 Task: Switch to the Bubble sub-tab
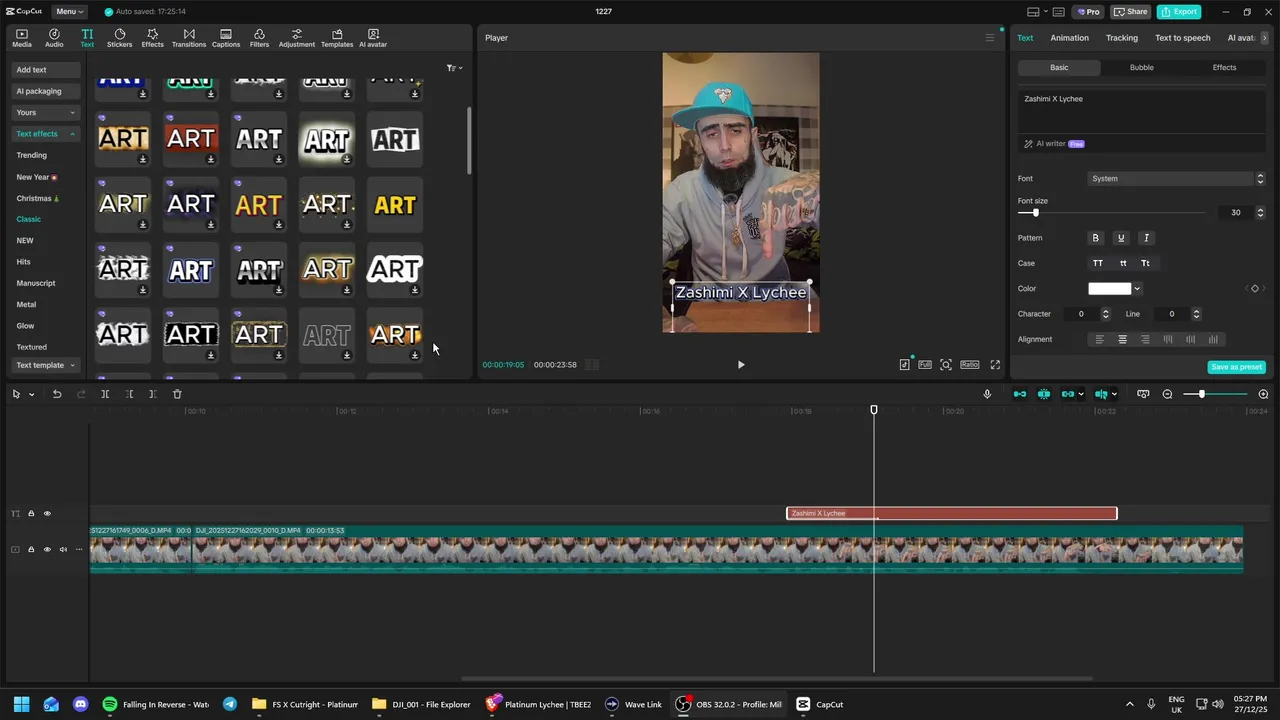1141,68
